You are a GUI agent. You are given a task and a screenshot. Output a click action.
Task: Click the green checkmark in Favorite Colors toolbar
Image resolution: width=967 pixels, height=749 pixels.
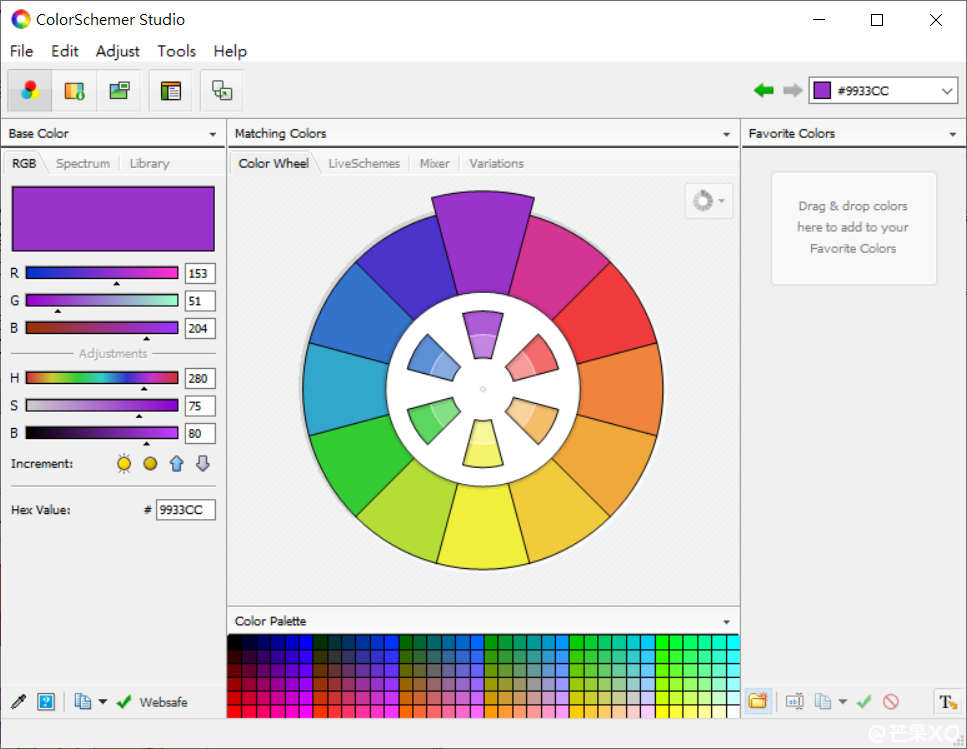click(x=864, y=701)
